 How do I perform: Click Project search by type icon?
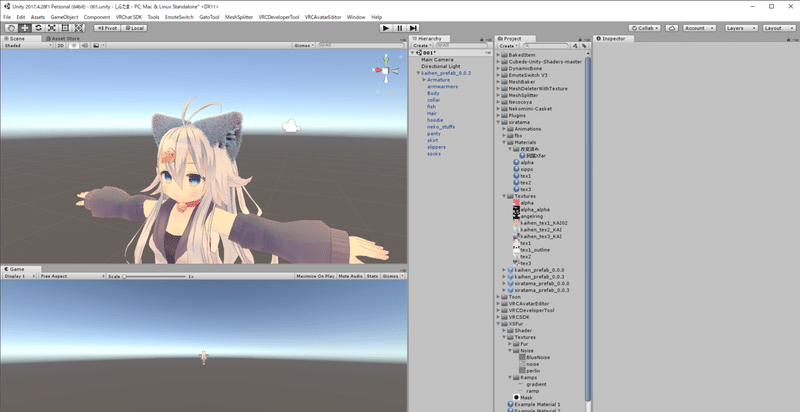click(575, 45)
